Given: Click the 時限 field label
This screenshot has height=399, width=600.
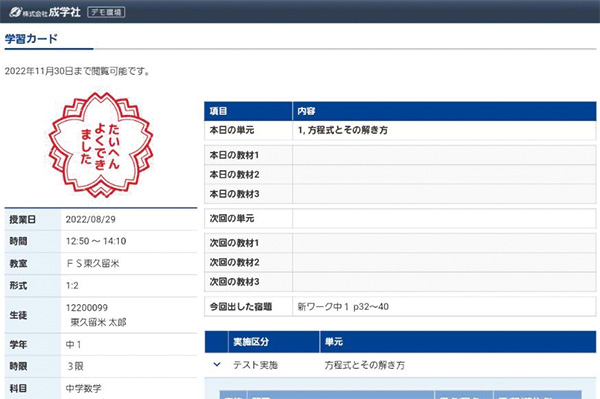Looking at the screenshot, I should (x=18, y=366).
